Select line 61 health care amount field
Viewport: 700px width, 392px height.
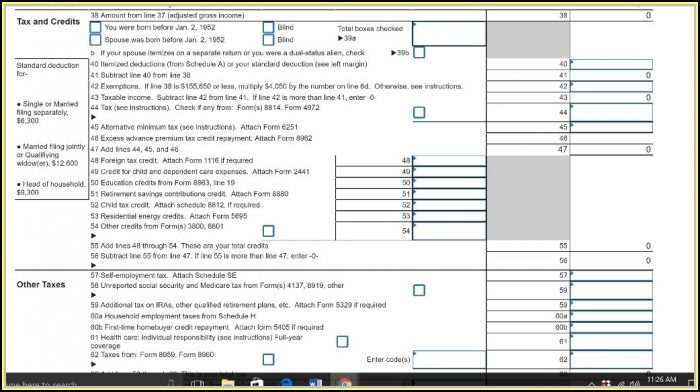coord(611,342)
